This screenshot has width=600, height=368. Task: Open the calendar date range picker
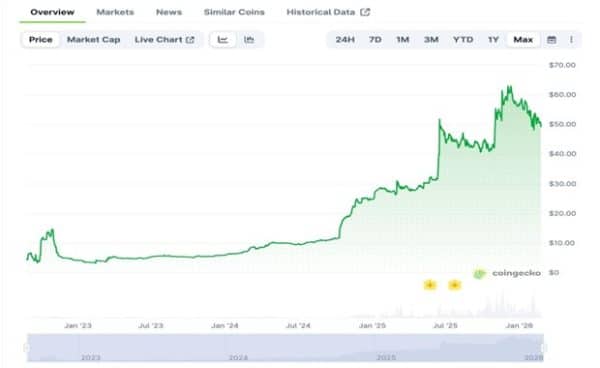(551, 40)
